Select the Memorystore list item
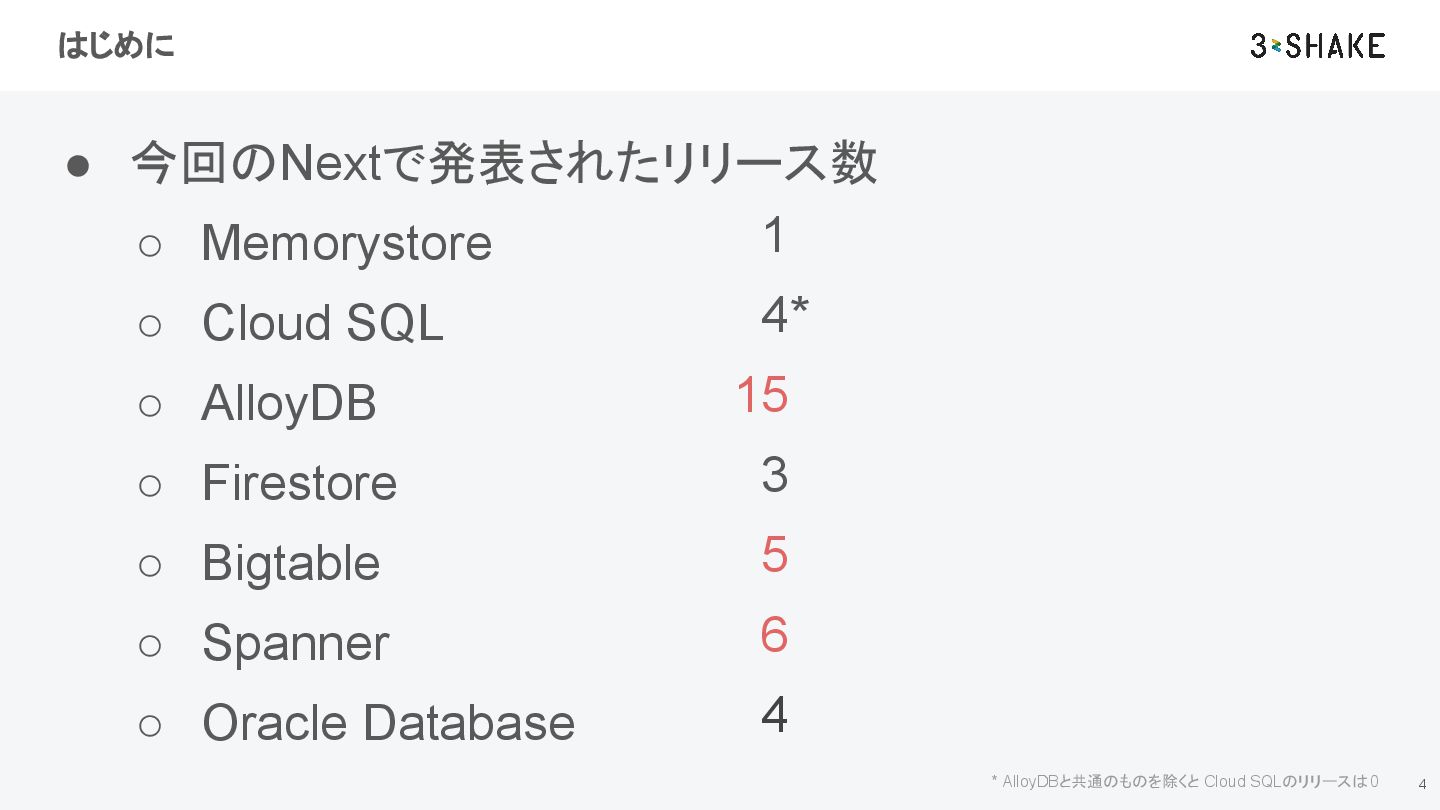1440x810 pixels. pos(346,243)
